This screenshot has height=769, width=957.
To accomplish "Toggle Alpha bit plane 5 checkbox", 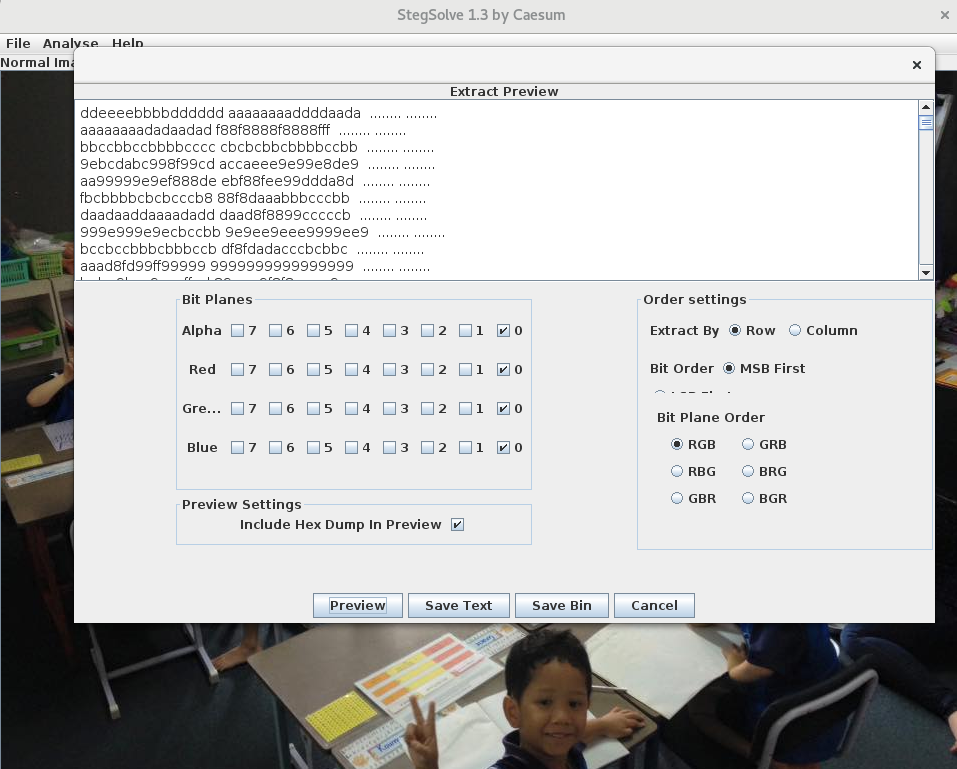I will [313, 331].
